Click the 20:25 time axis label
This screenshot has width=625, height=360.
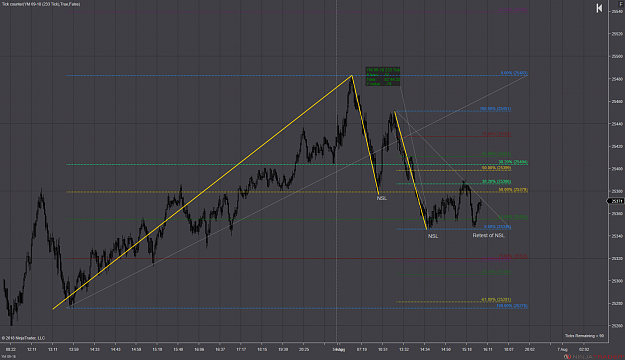[303, 349]
